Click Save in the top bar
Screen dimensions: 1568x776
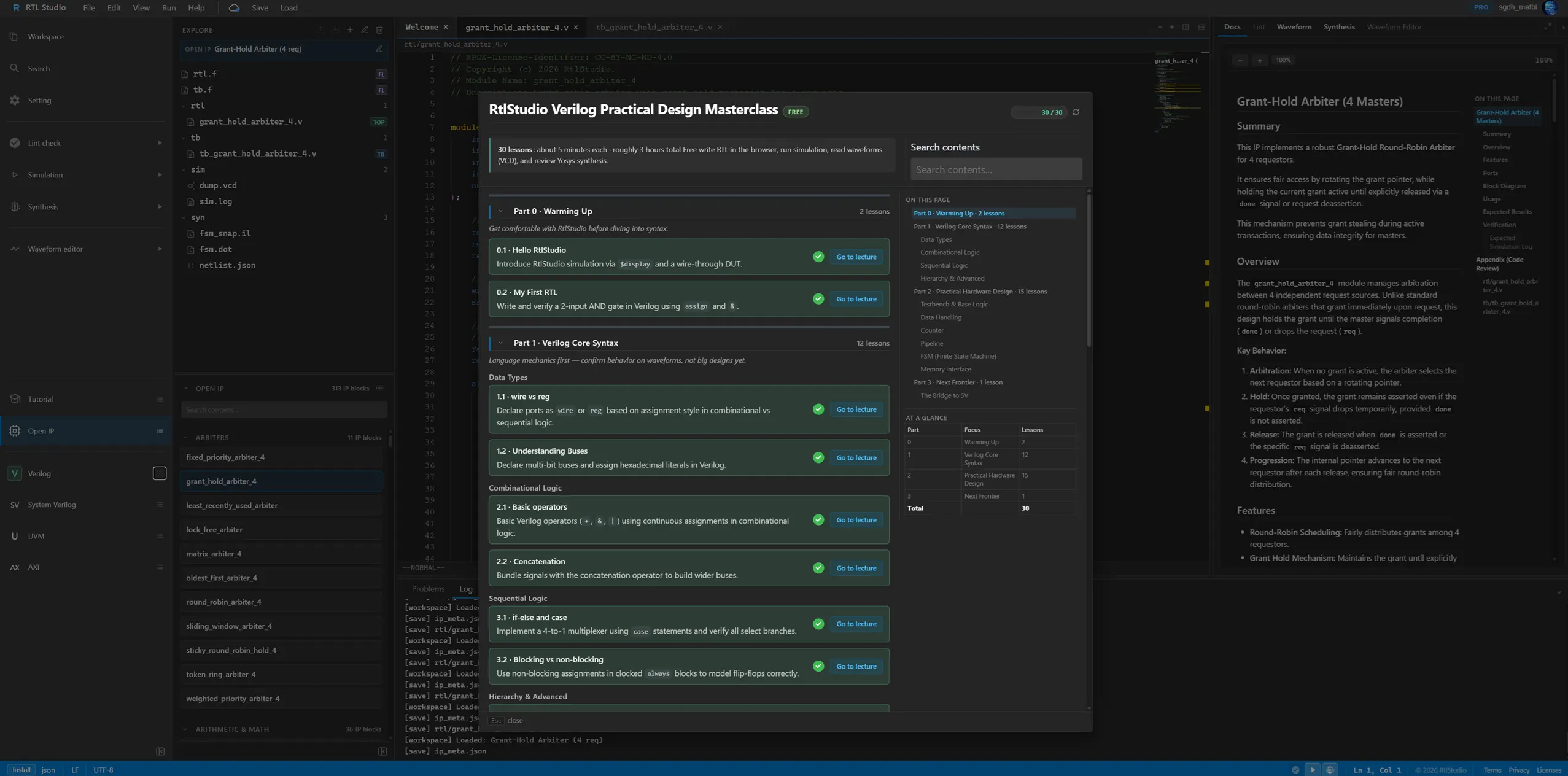point(260,8)
